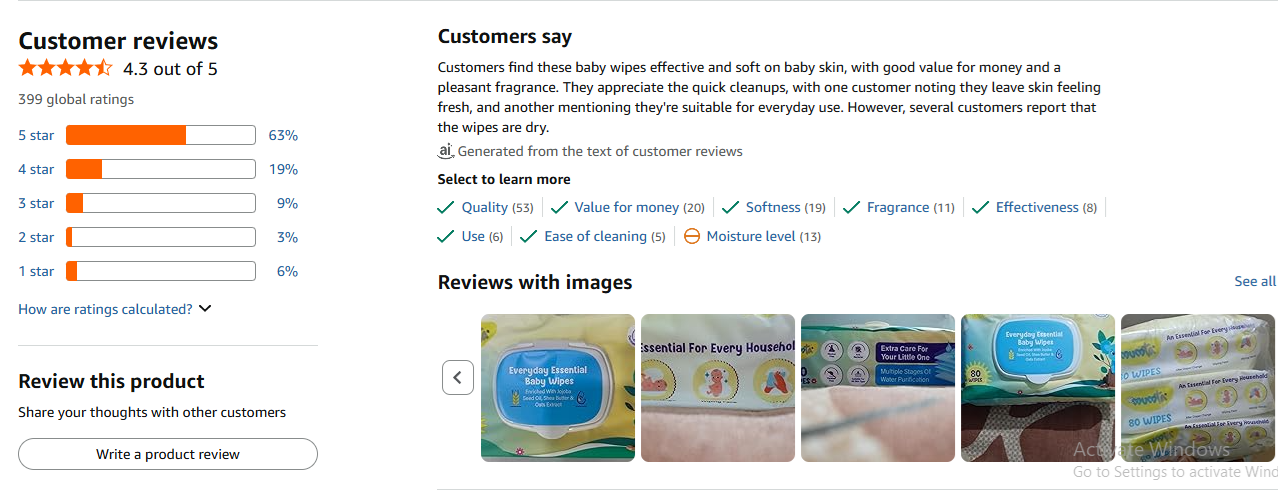Click the minus circle icon beside Moisture level
Viewport: 1278px width, 491px height.
click(692, 237)
